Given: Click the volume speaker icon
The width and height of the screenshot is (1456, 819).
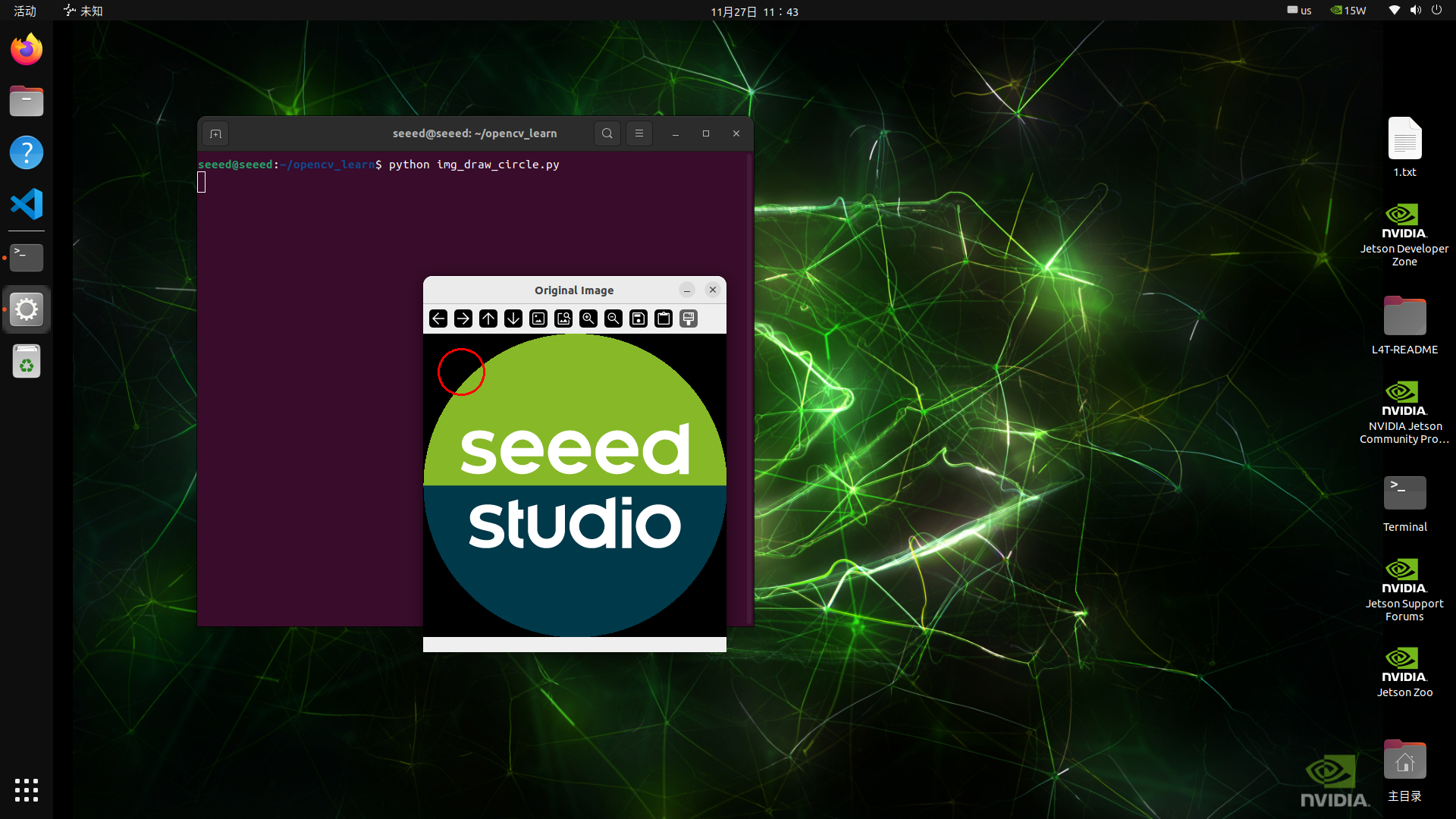Looking at the screenshot, I should click(x=1416, y=11).
